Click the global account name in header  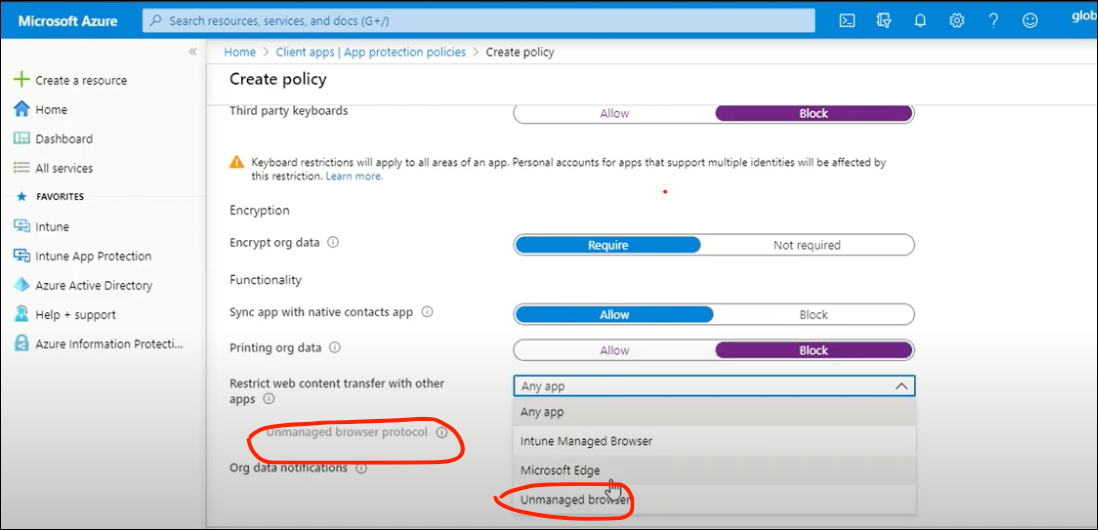(x=1085, y=18)
